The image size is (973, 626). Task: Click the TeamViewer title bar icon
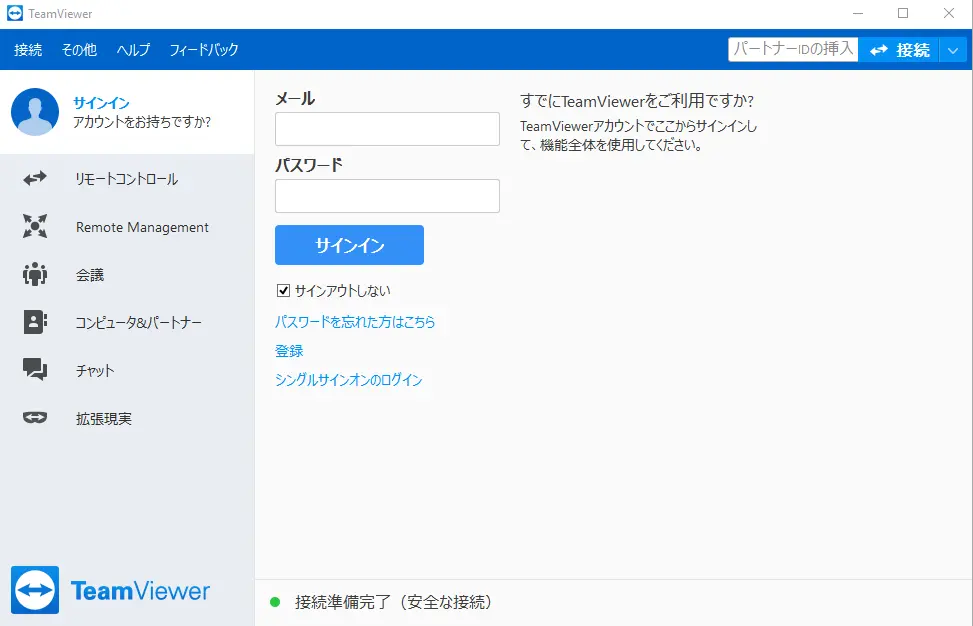[x=15, y=13]
